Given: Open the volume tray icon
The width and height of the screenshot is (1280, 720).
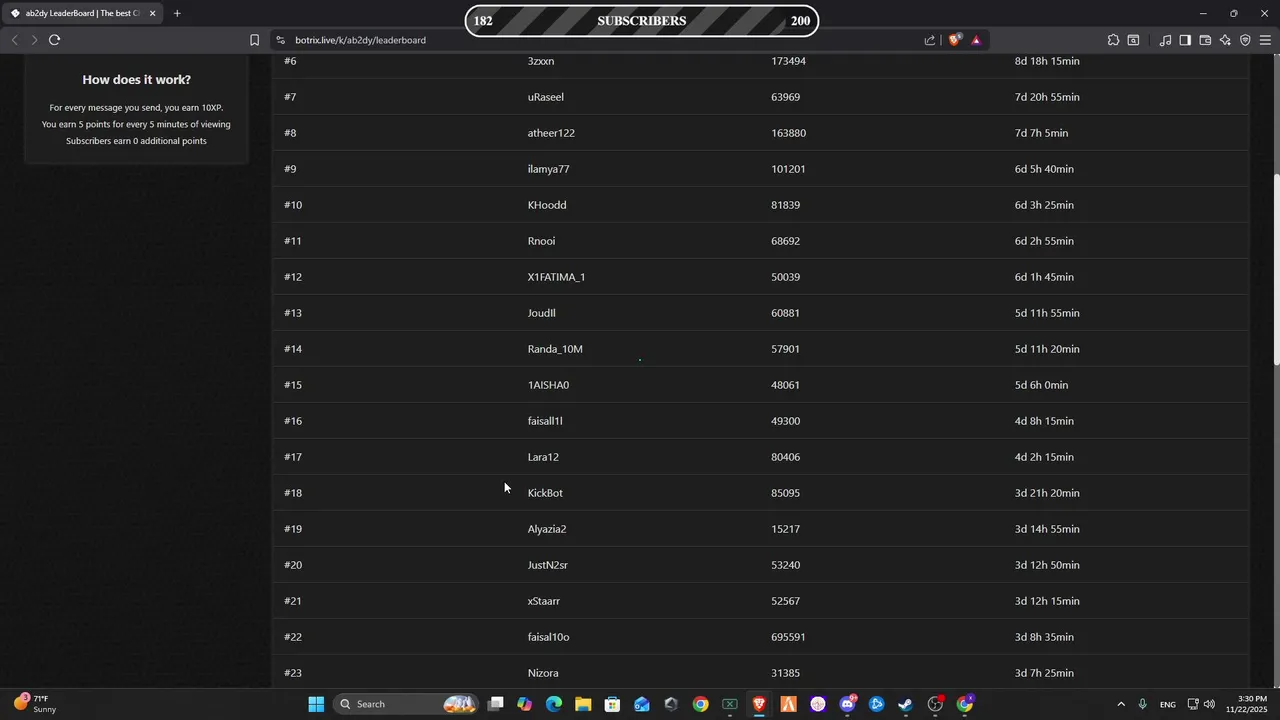Looking at the screenshot, I should tap(1209, 704).
